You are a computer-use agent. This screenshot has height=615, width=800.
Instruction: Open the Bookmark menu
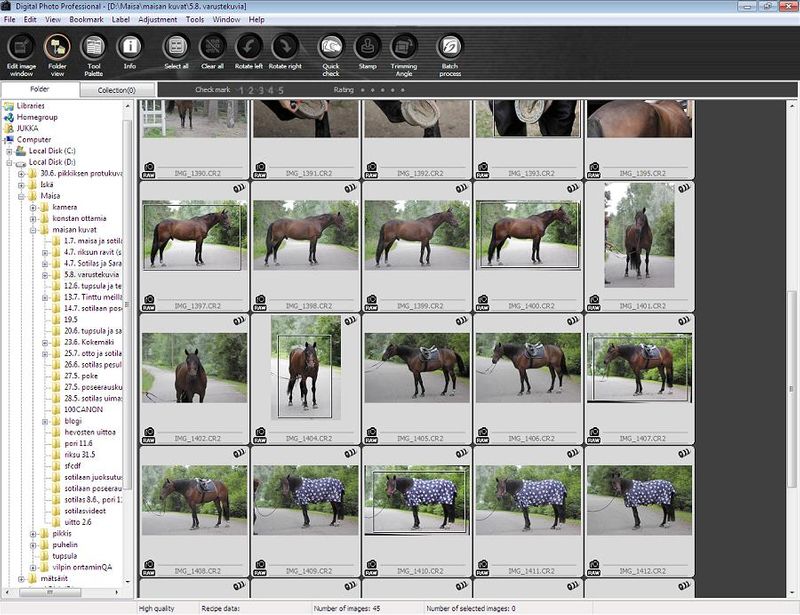pos(86,19)
